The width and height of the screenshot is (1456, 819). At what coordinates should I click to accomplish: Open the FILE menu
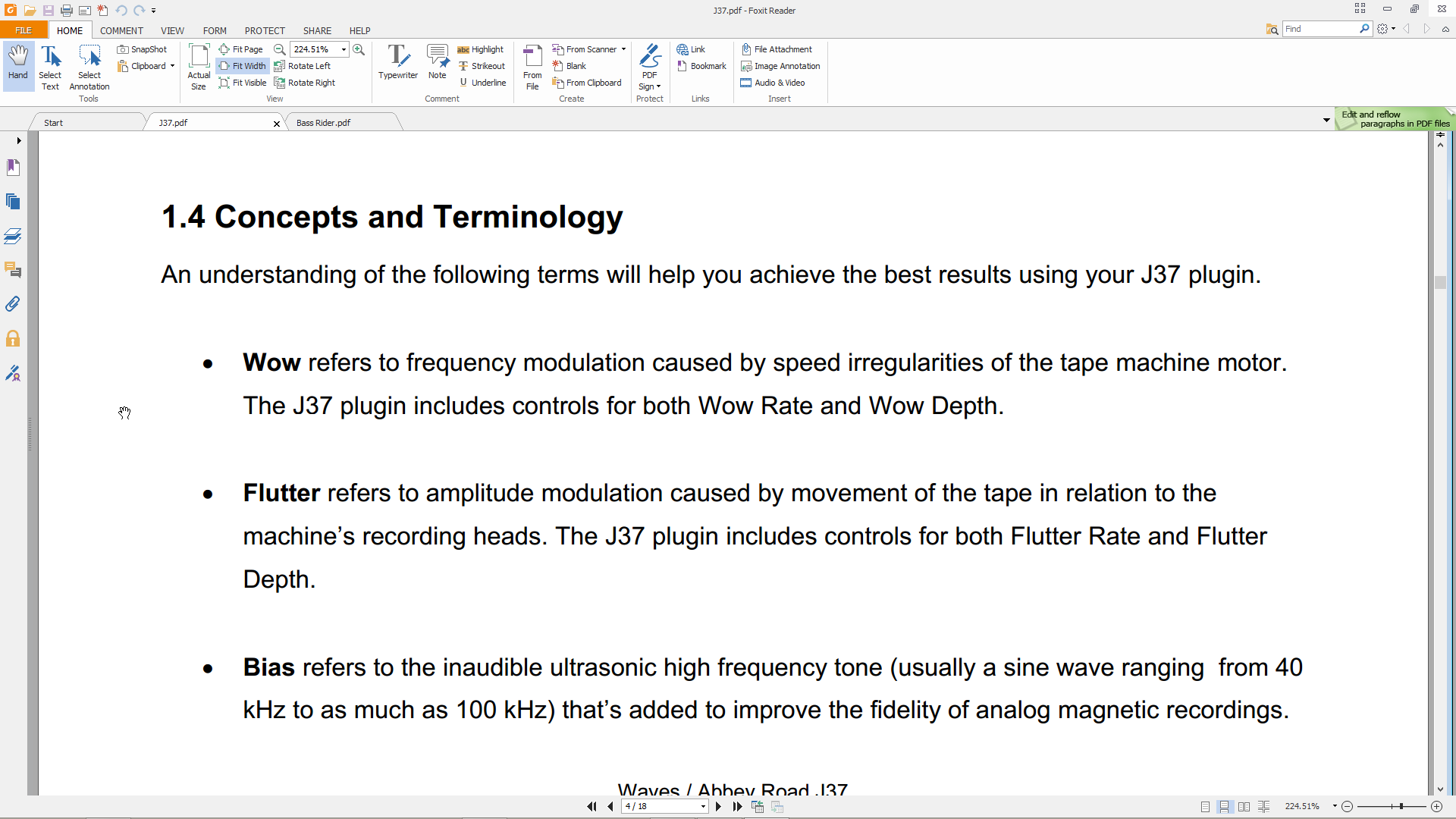(x=24, y=30)
